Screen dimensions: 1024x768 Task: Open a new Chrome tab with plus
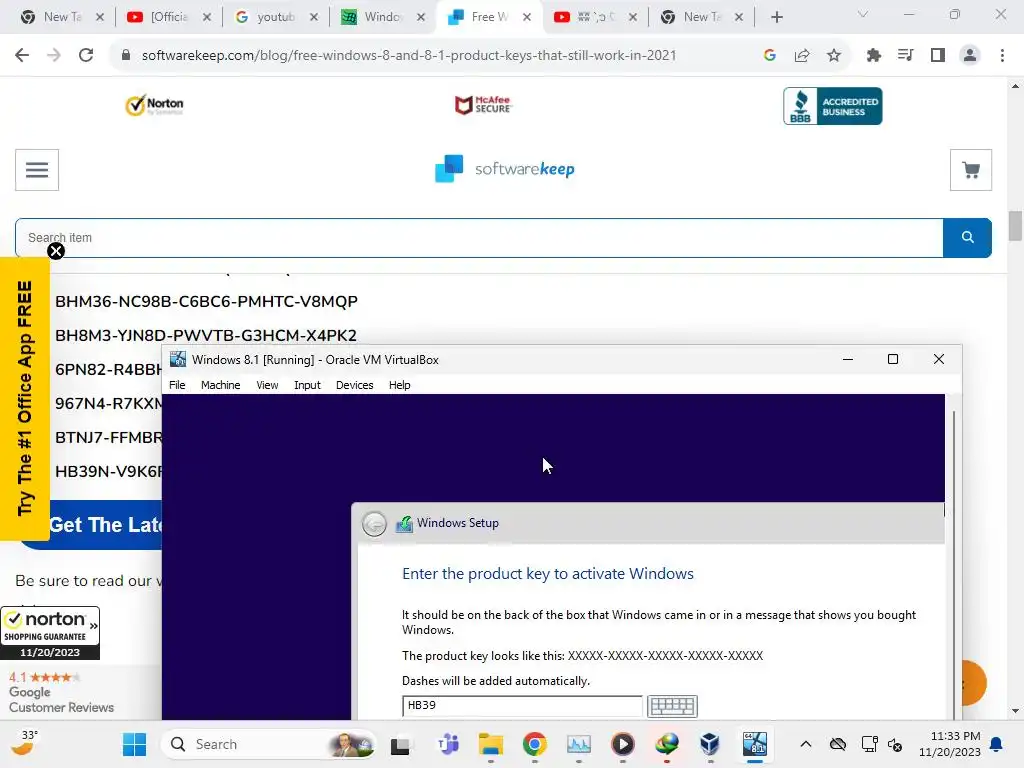(x=776, y=18)
